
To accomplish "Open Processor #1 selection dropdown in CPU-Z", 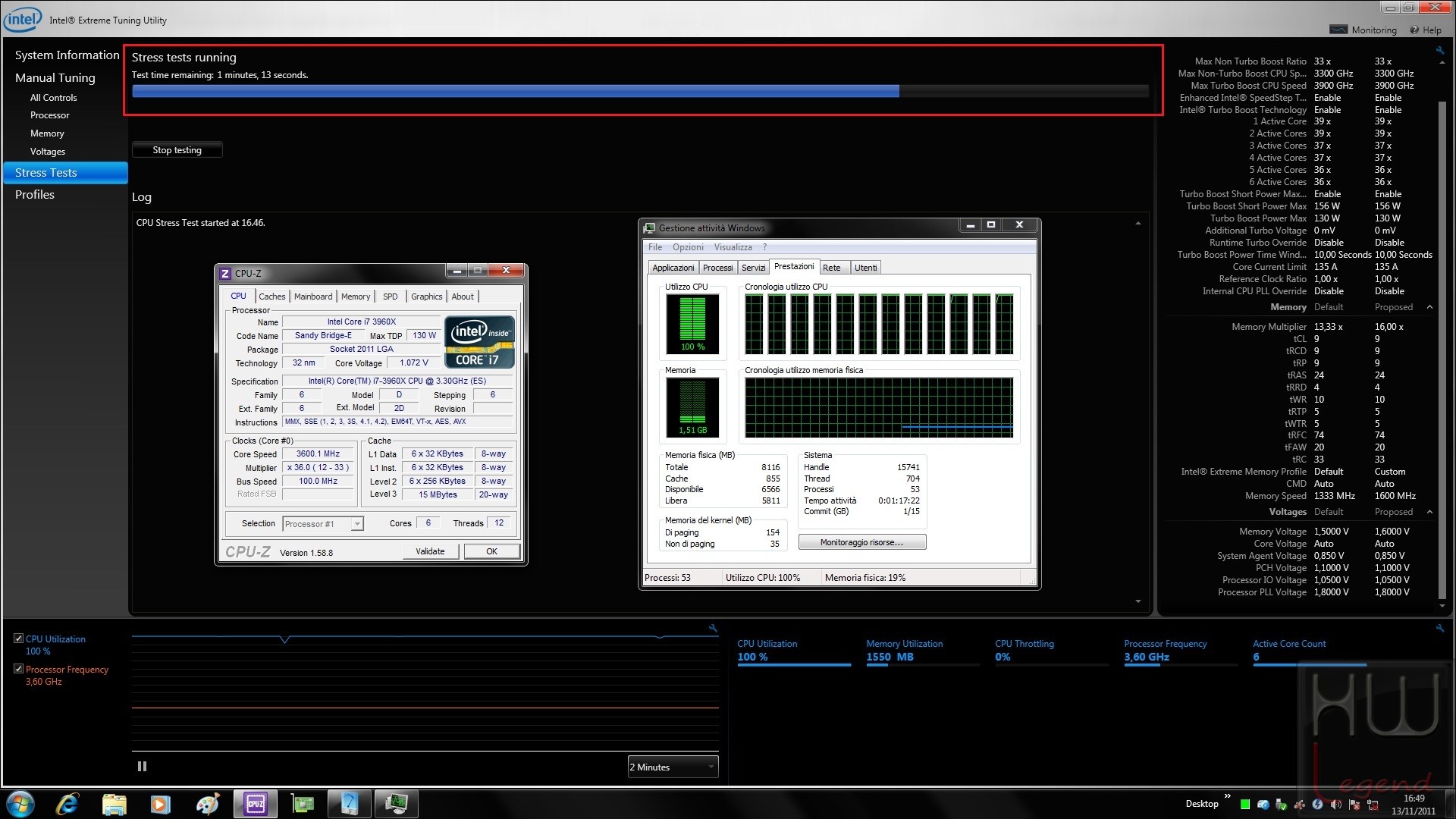I will pyautogui.click(x=323, y=524).
